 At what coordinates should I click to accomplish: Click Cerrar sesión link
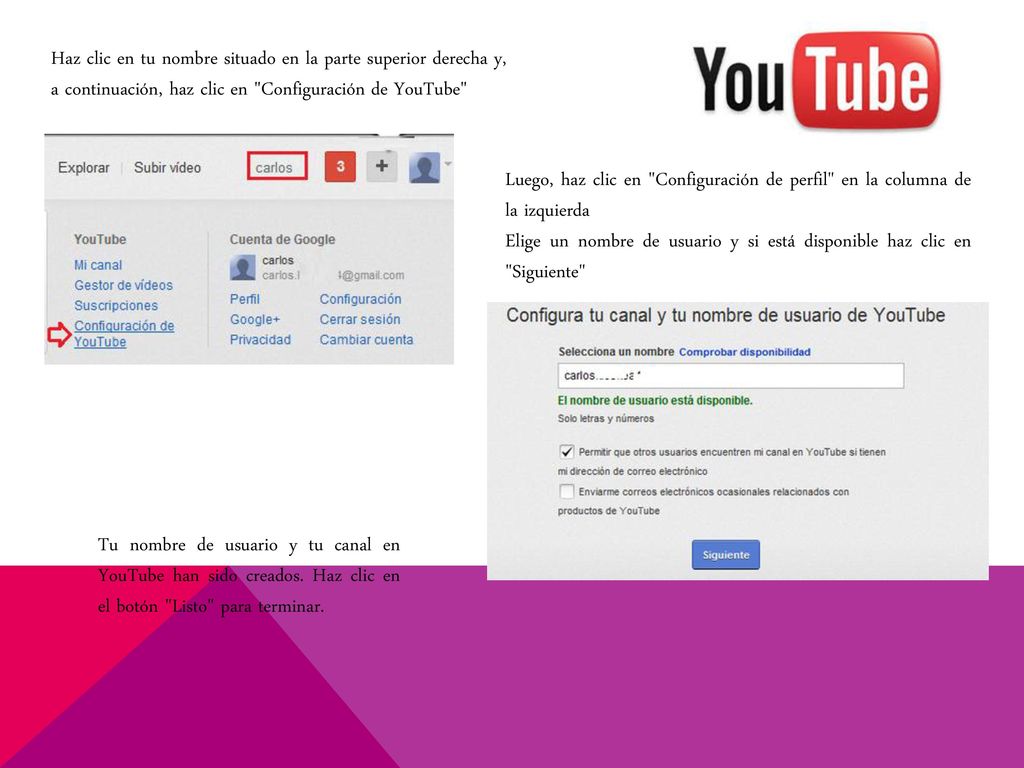(x=360, y=319)
